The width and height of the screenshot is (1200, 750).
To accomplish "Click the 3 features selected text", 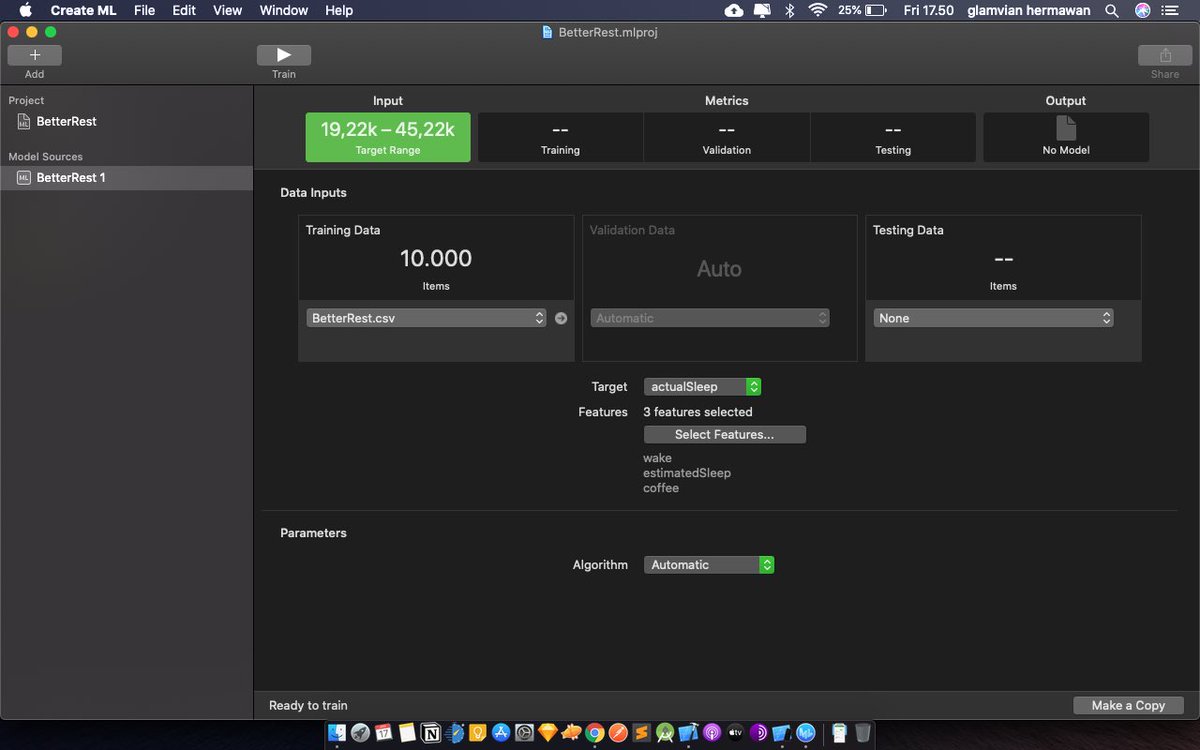I will tap(698, 412).
